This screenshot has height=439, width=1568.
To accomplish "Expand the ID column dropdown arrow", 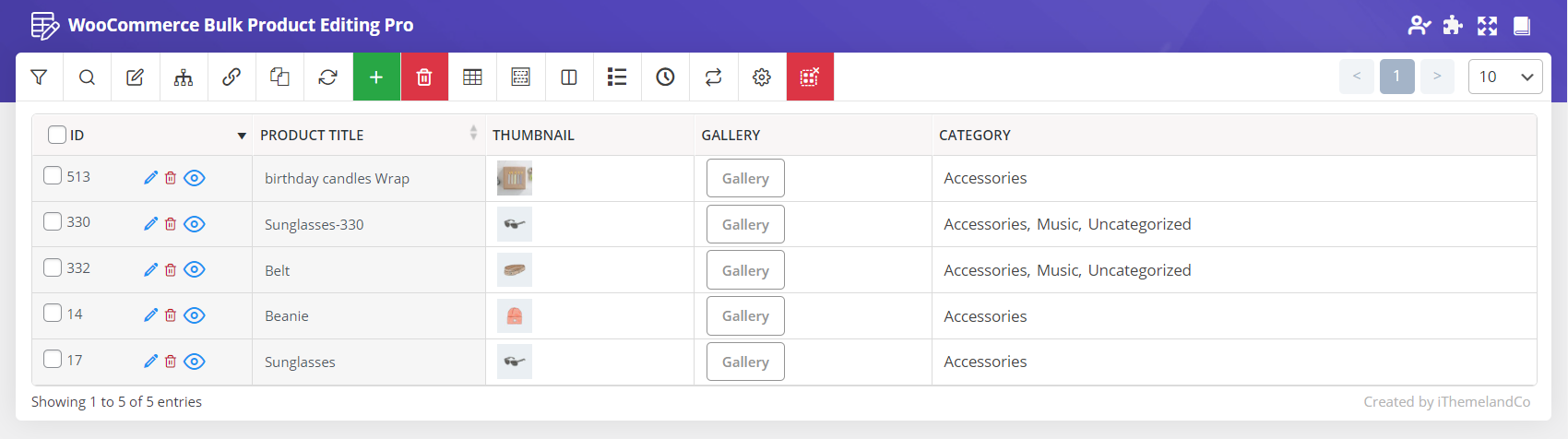I will pyautogui.click(x=242, y=136).
